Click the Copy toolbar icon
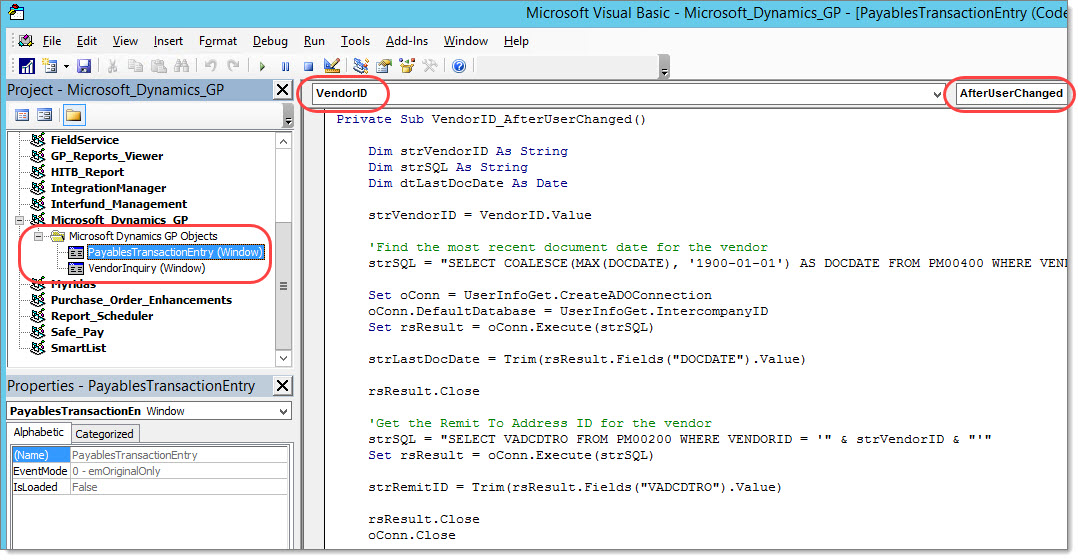Viewport: 1078px width, 560px height. tap(135, 66)
